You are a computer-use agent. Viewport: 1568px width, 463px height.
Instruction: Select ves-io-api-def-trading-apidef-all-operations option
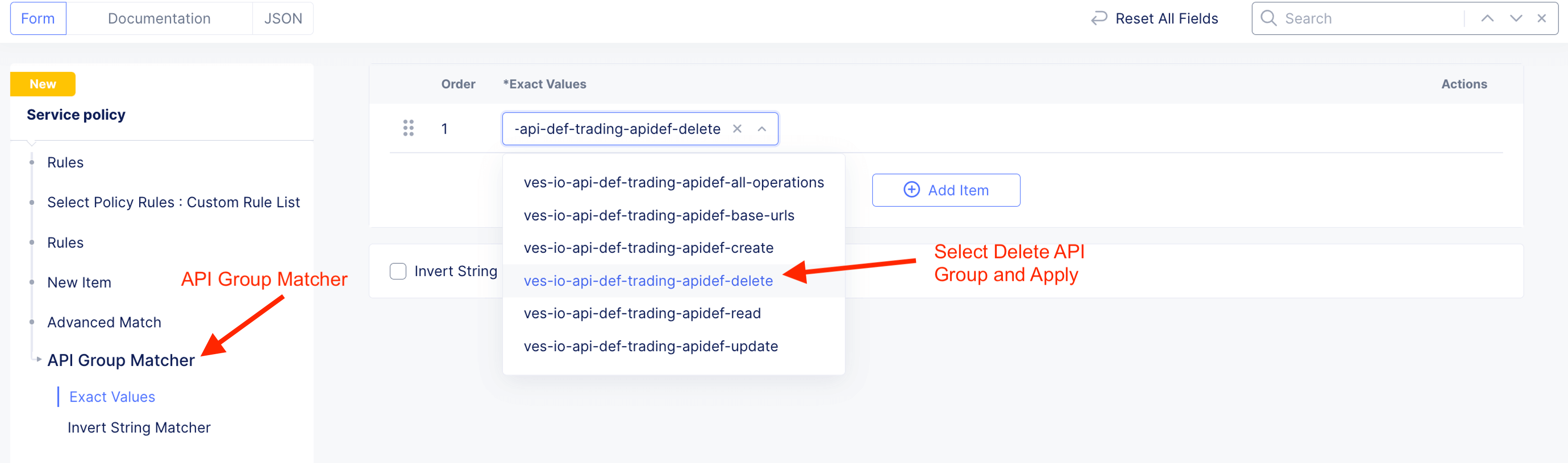[673, 182]
